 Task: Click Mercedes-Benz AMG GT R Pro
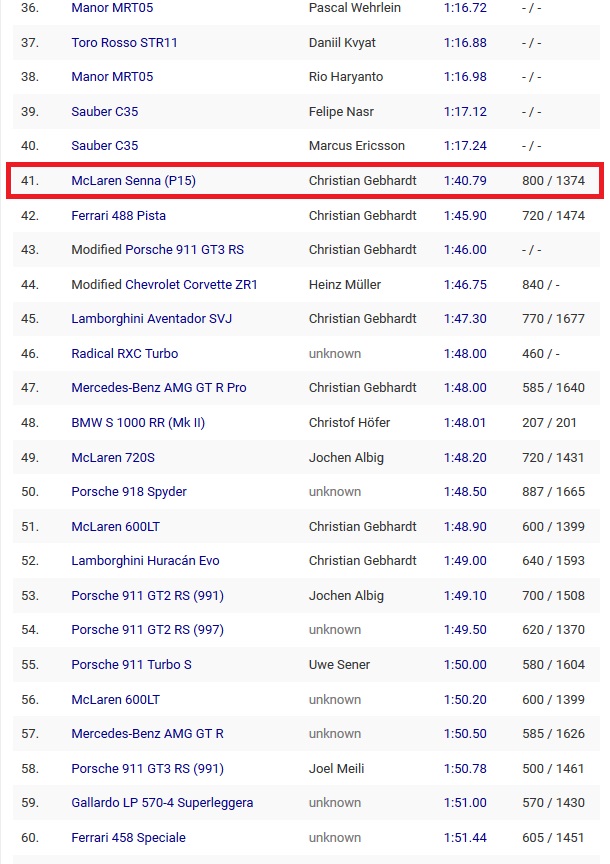(158, 388)
